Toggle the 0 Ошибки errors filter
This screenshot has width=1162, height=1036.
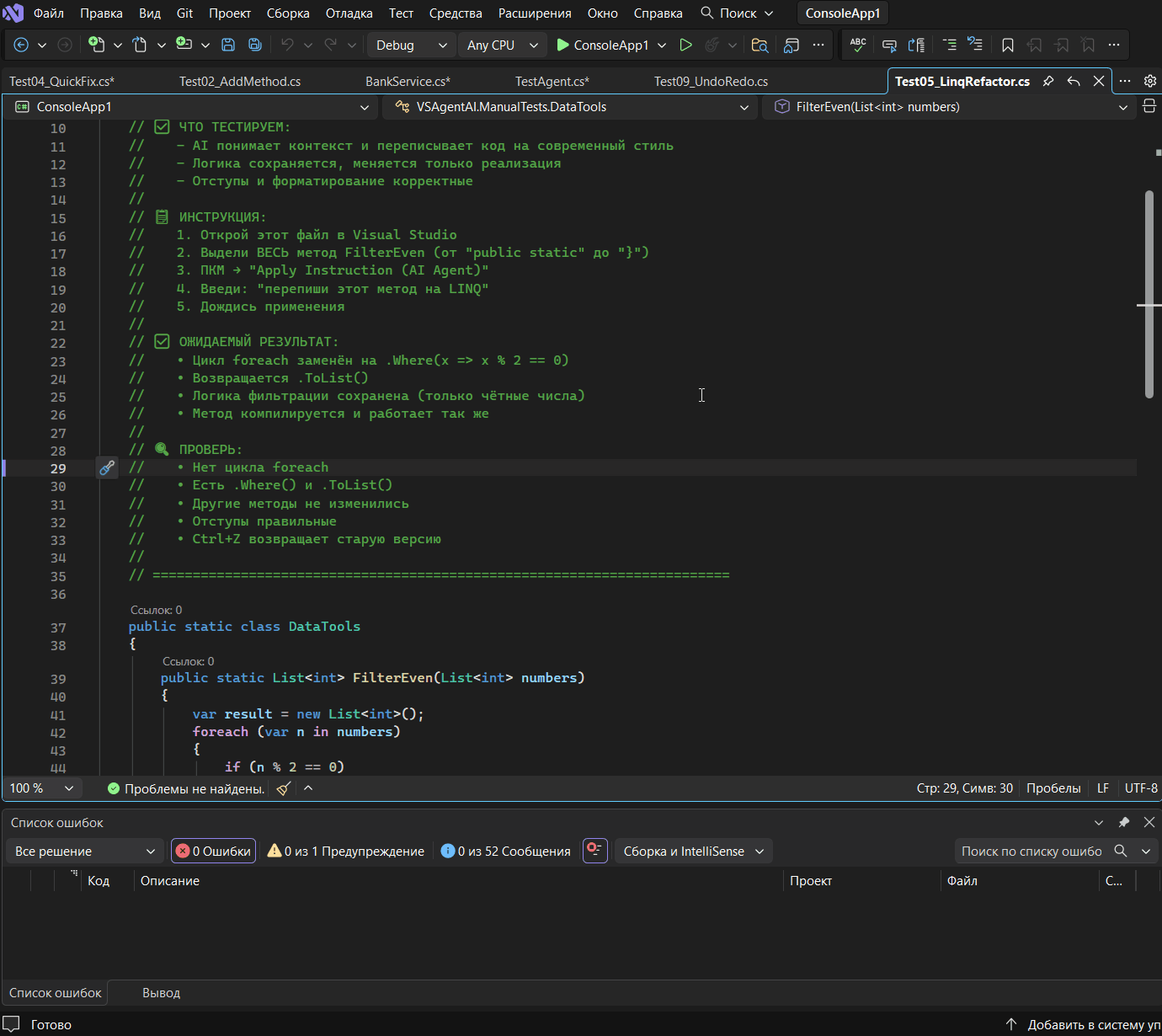point(213,851)
